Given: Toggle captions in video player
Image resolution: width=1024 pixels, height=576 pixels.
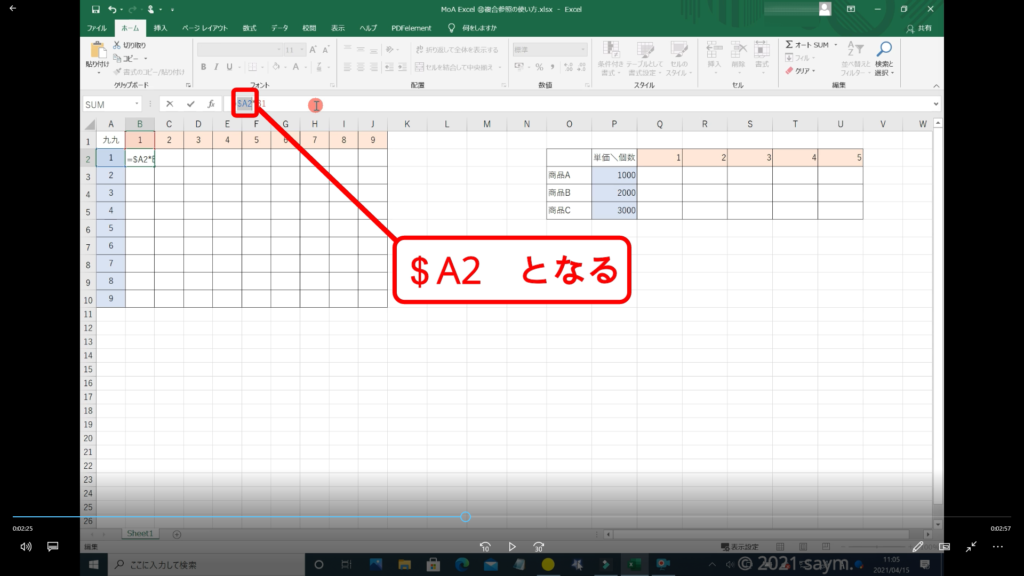Looking at the screenshot, I should [53, 547].
